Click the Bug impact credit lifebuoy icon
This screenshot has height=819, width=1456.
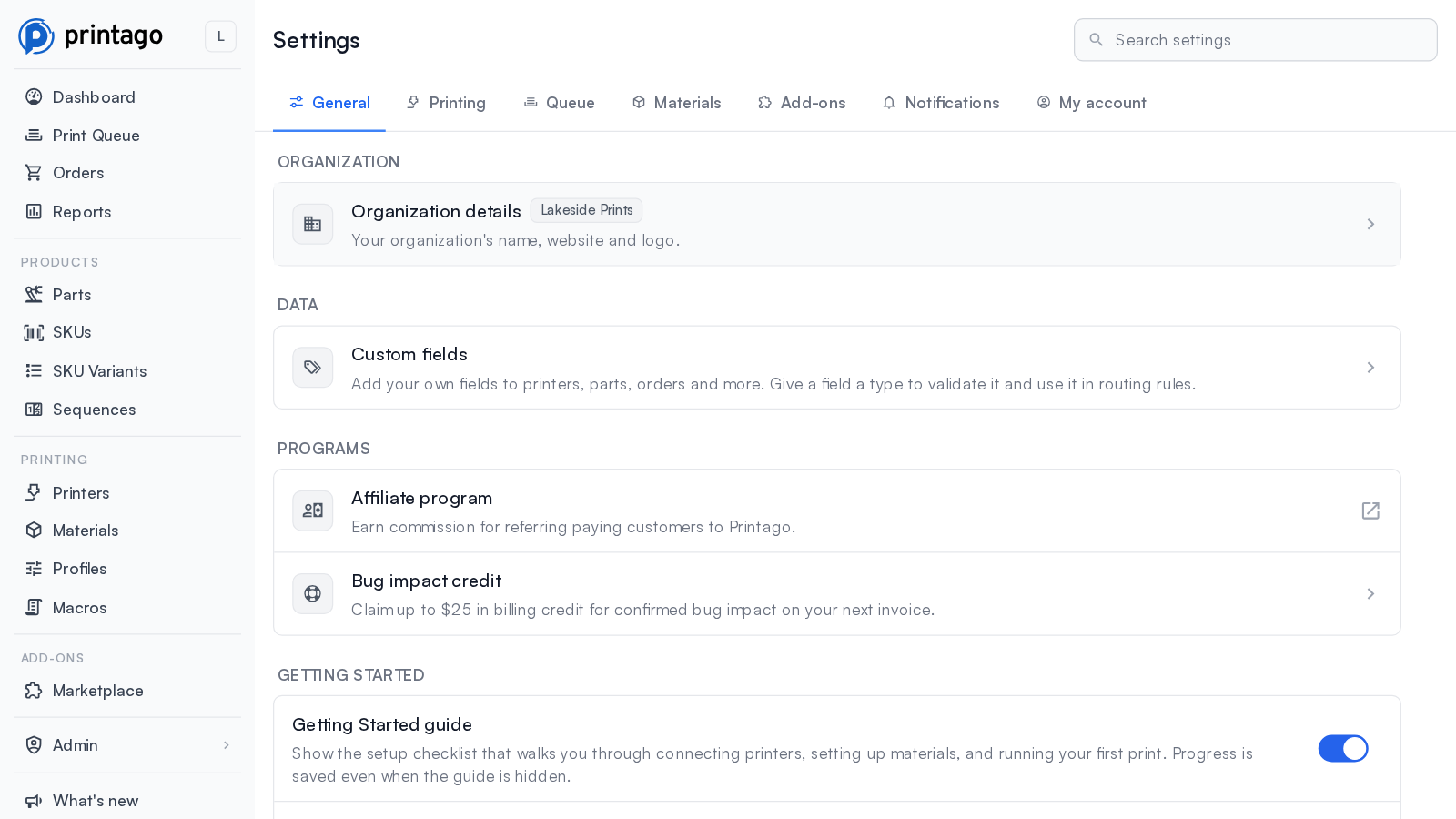[313, 594]
